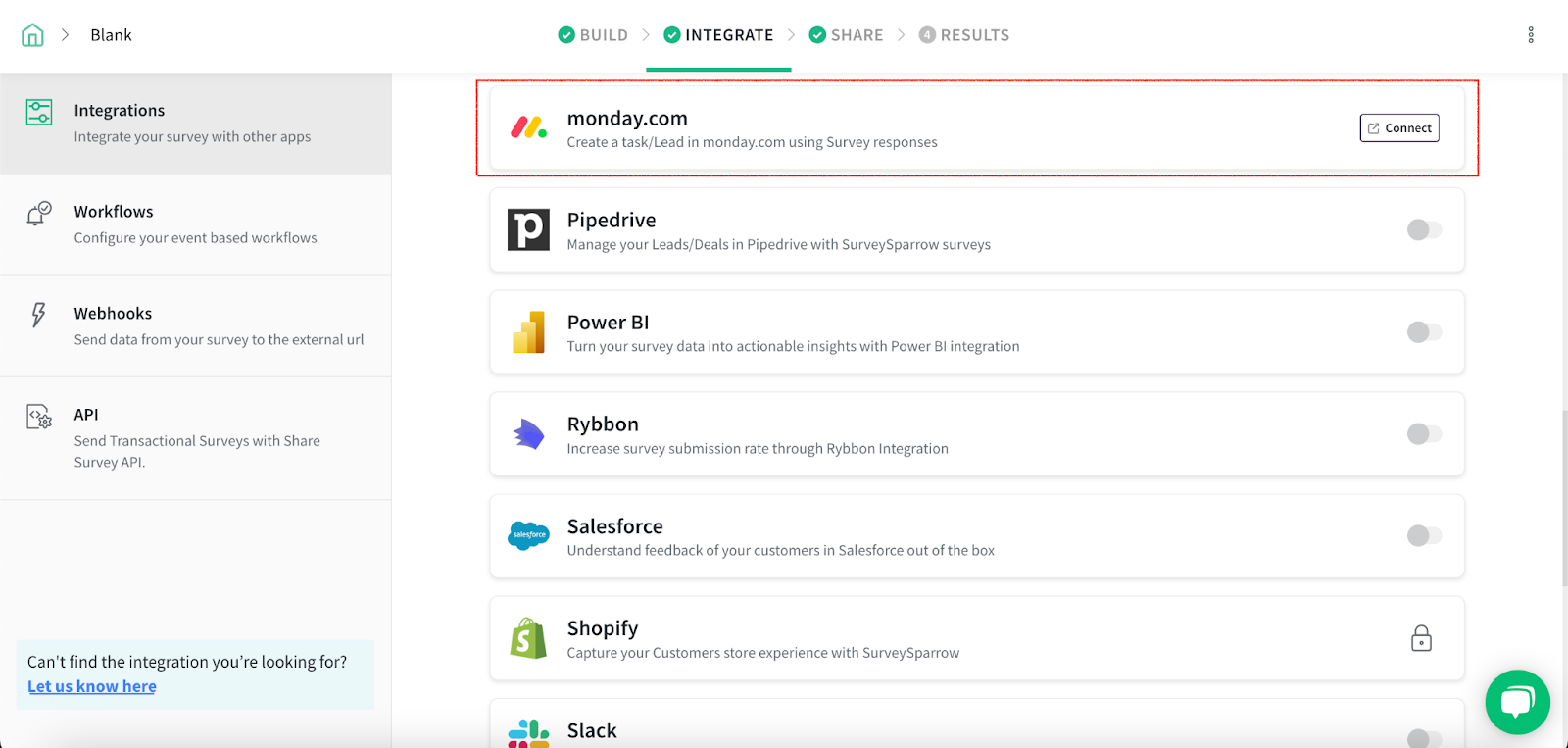Click the Rybbon title text

click(x=603, y=424)
